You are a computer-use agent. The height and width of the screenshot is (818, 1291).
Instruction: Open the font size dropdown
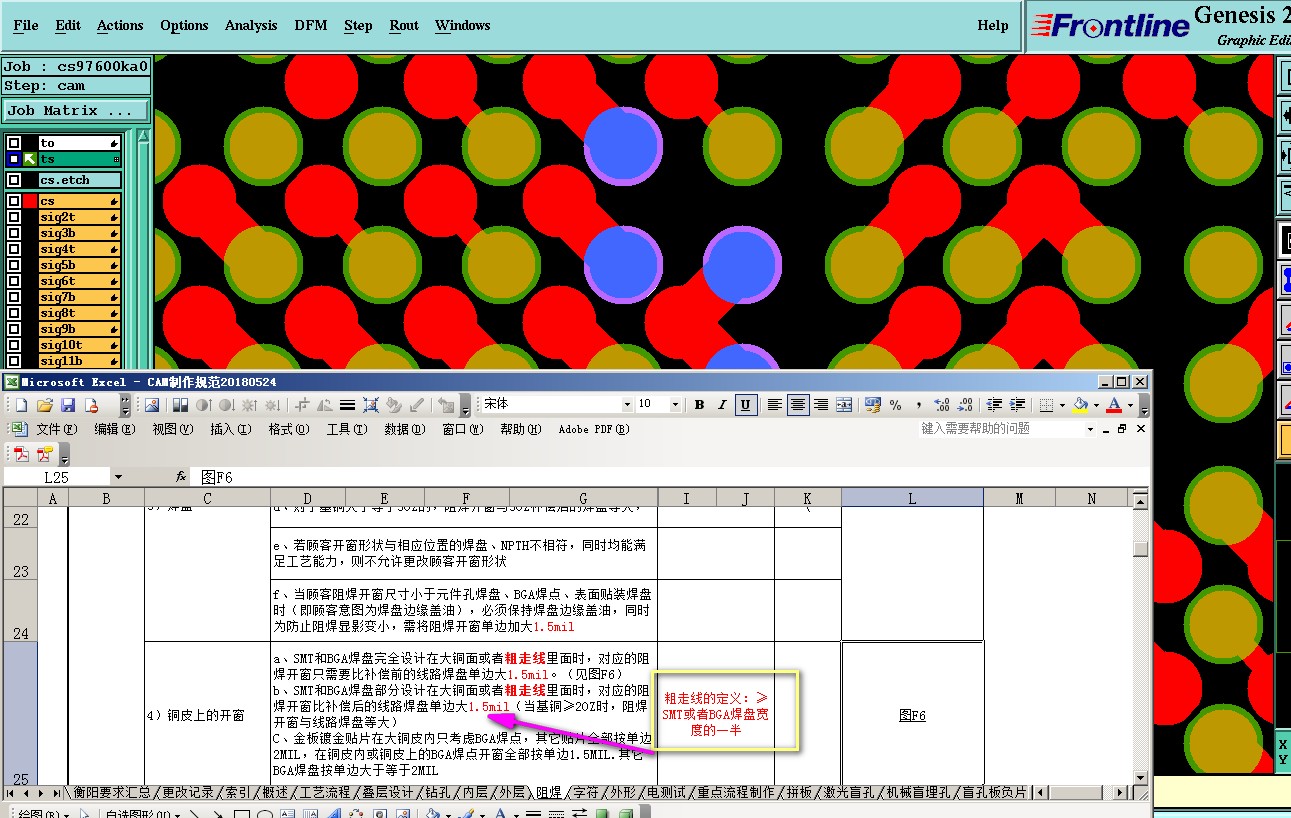tap(675, 405)
